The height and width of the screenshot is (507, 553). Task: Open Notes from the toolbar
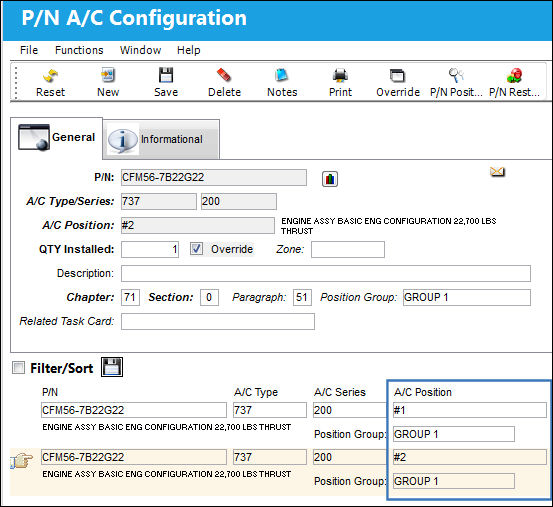(282, 75)
